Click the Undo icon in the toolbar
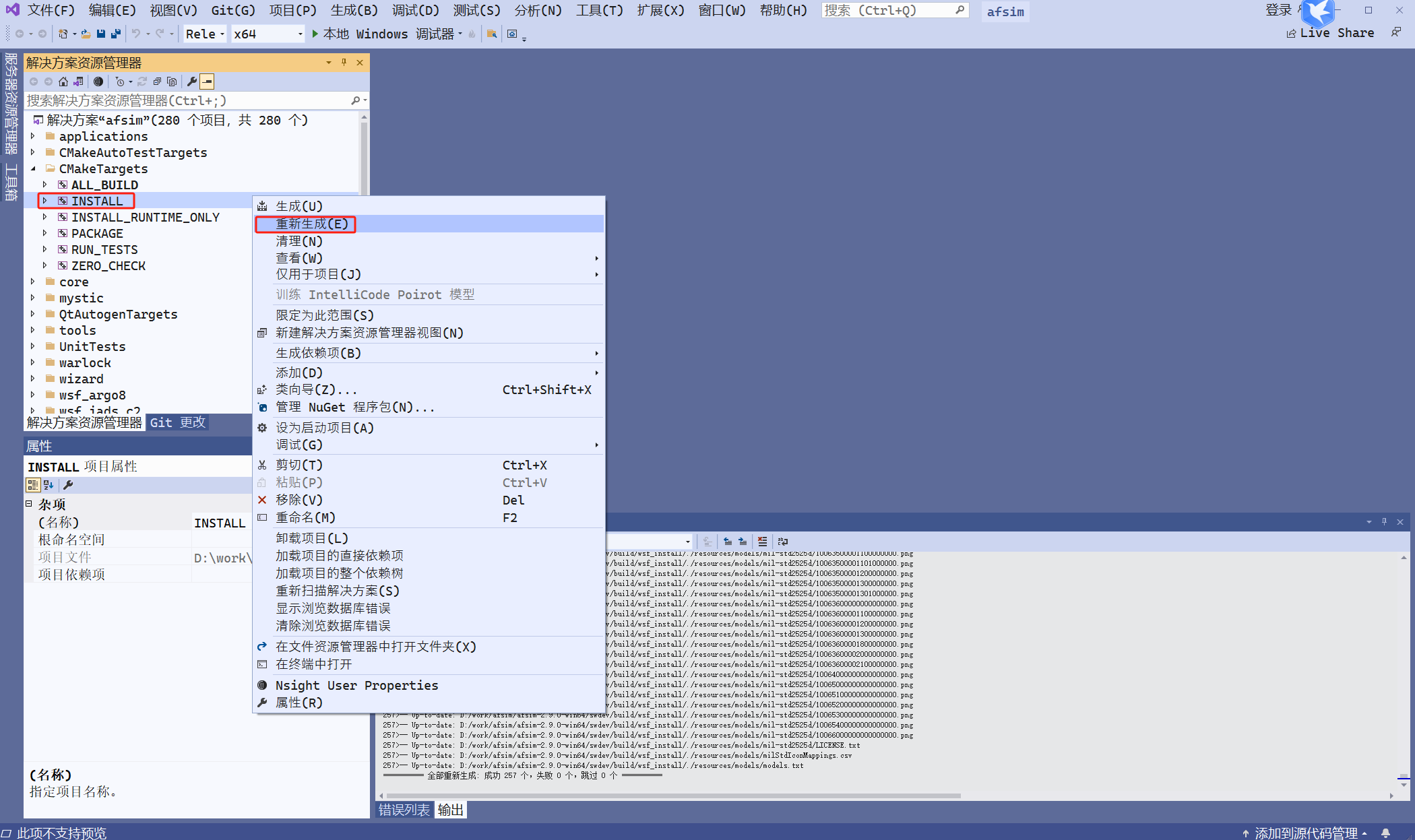This screenshot has height=840, width=1415. (x=136, y=34)
